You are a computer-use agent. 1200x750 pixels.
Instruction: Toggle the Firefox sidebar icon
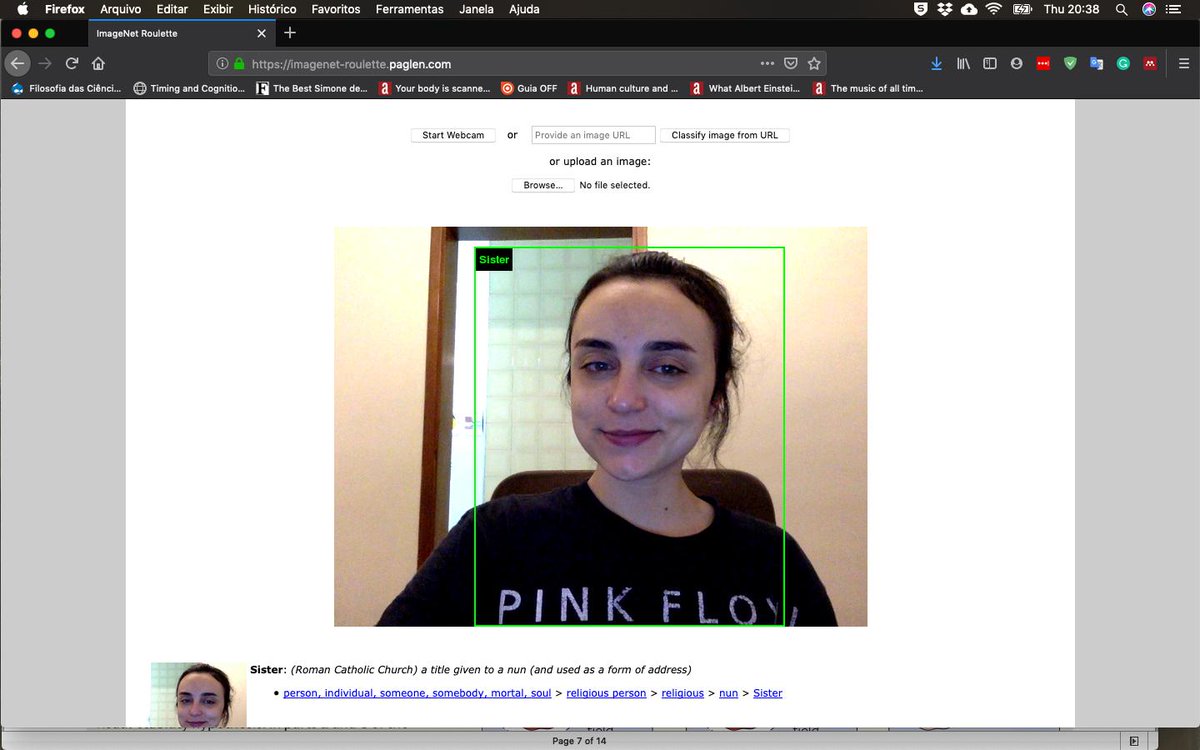coord(990,63)
